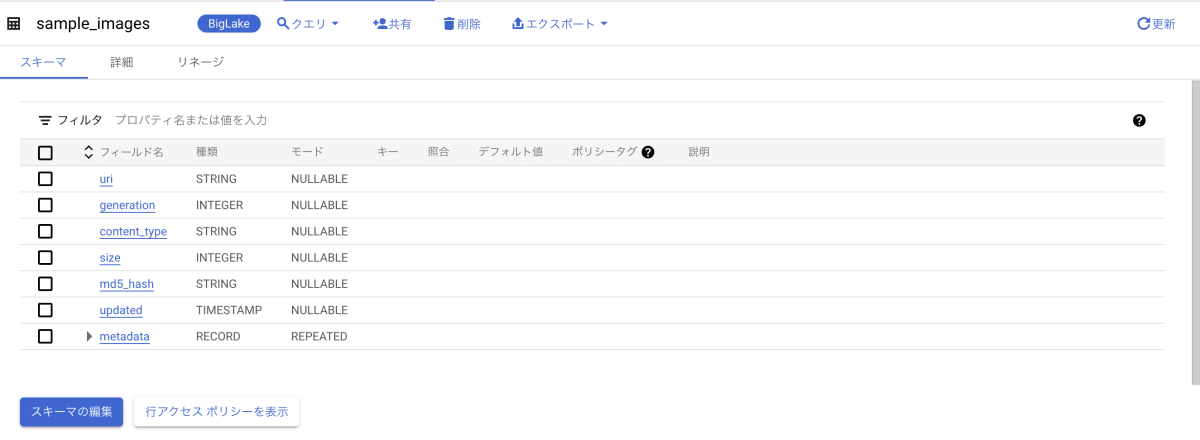Image resolution: width=1200 pixels, height=440 pixels.
Task: Expand the metadata record triangle
Action: tap(90, 336)
